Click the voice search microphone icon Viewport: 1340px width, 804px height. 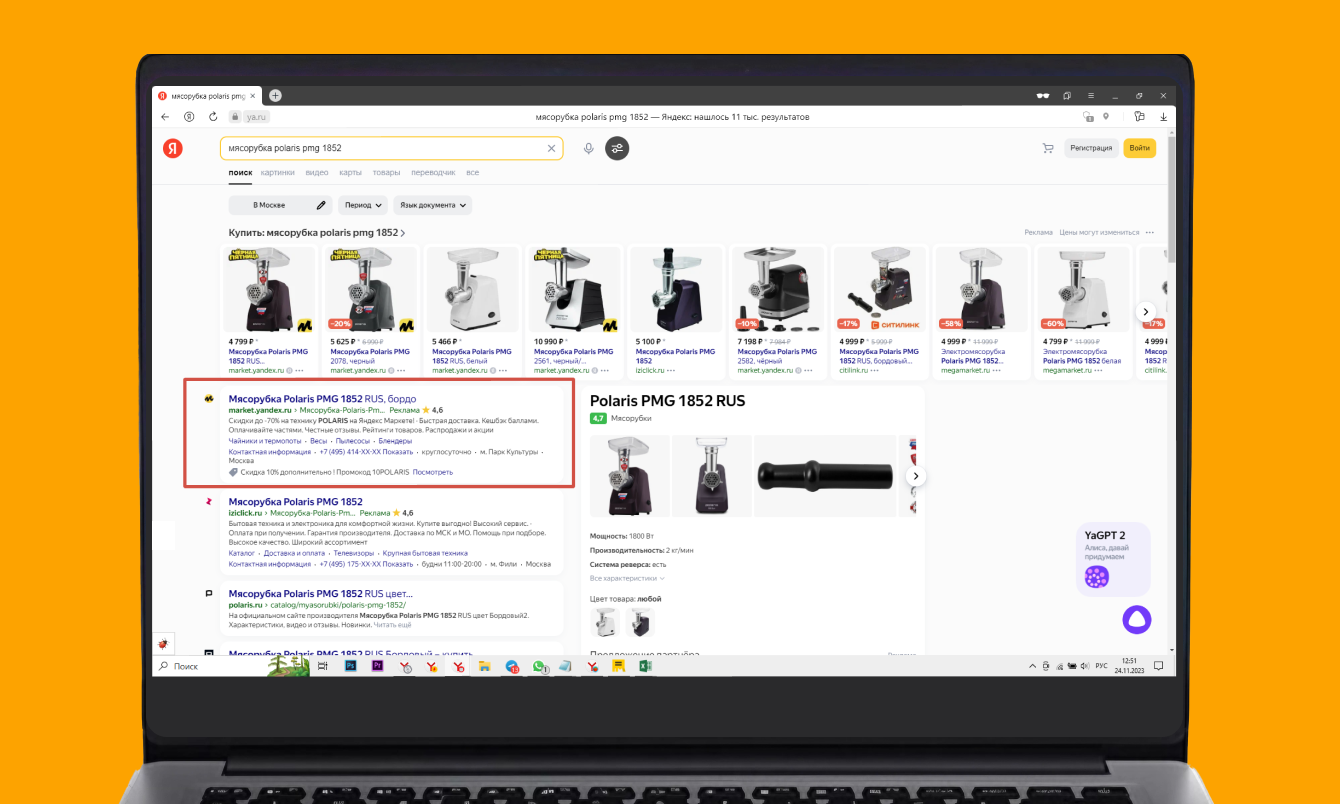pyautogui.click(x=588, y=148)
